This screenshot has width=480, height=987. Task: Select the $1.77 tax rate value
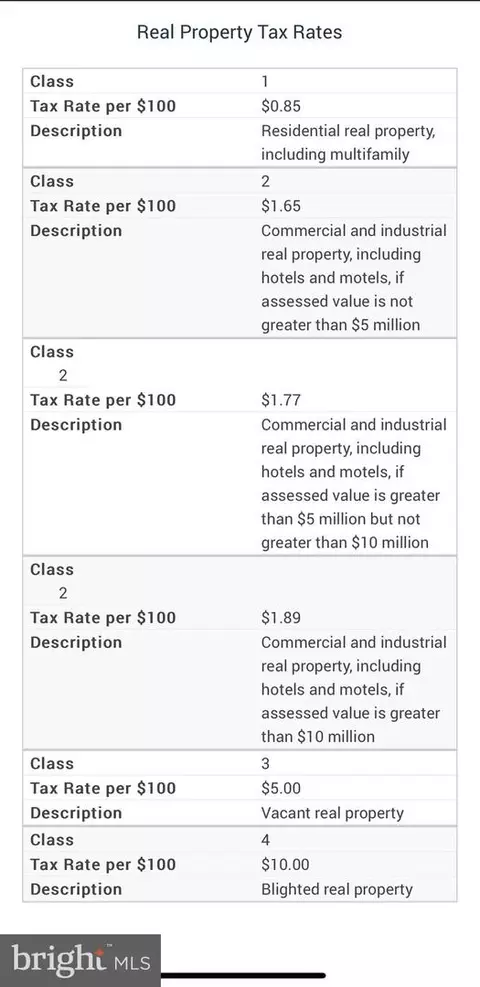click(281, 400)
